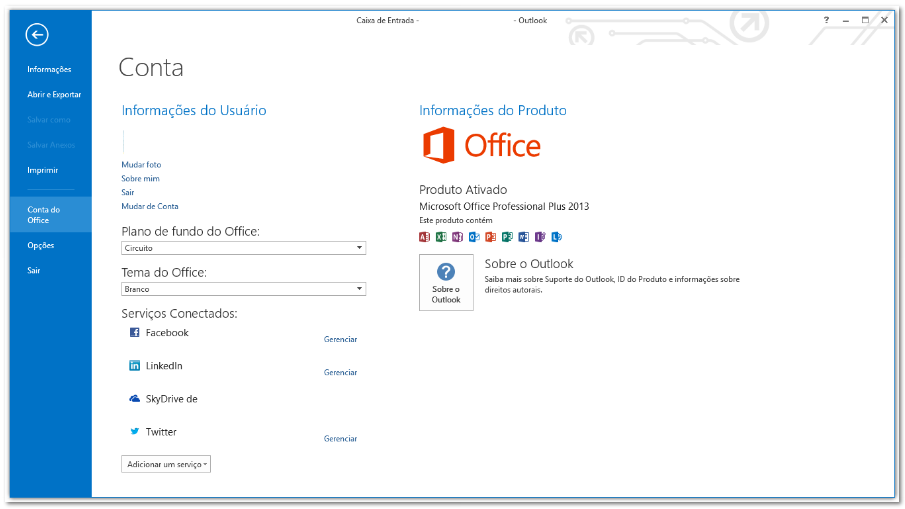The image size is (905, 509).
Task: Click the Office logo
Action: coord(482,145)
